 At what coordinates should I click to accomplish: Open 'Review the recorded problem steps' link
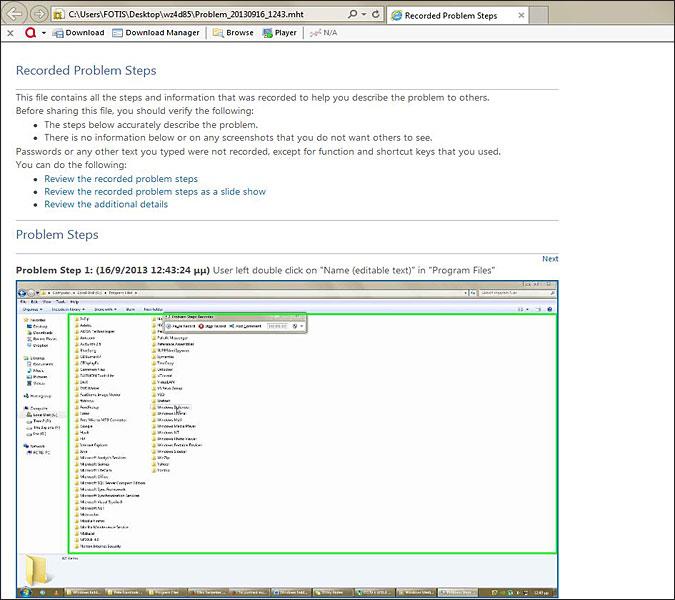point(121,178)
